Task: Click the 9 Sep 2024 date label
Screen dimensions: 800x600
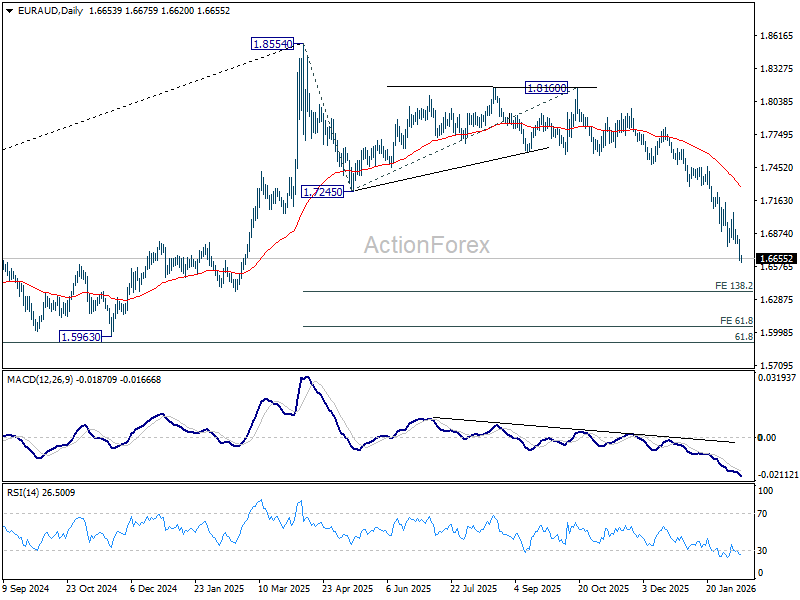Action: click(26, 588)
